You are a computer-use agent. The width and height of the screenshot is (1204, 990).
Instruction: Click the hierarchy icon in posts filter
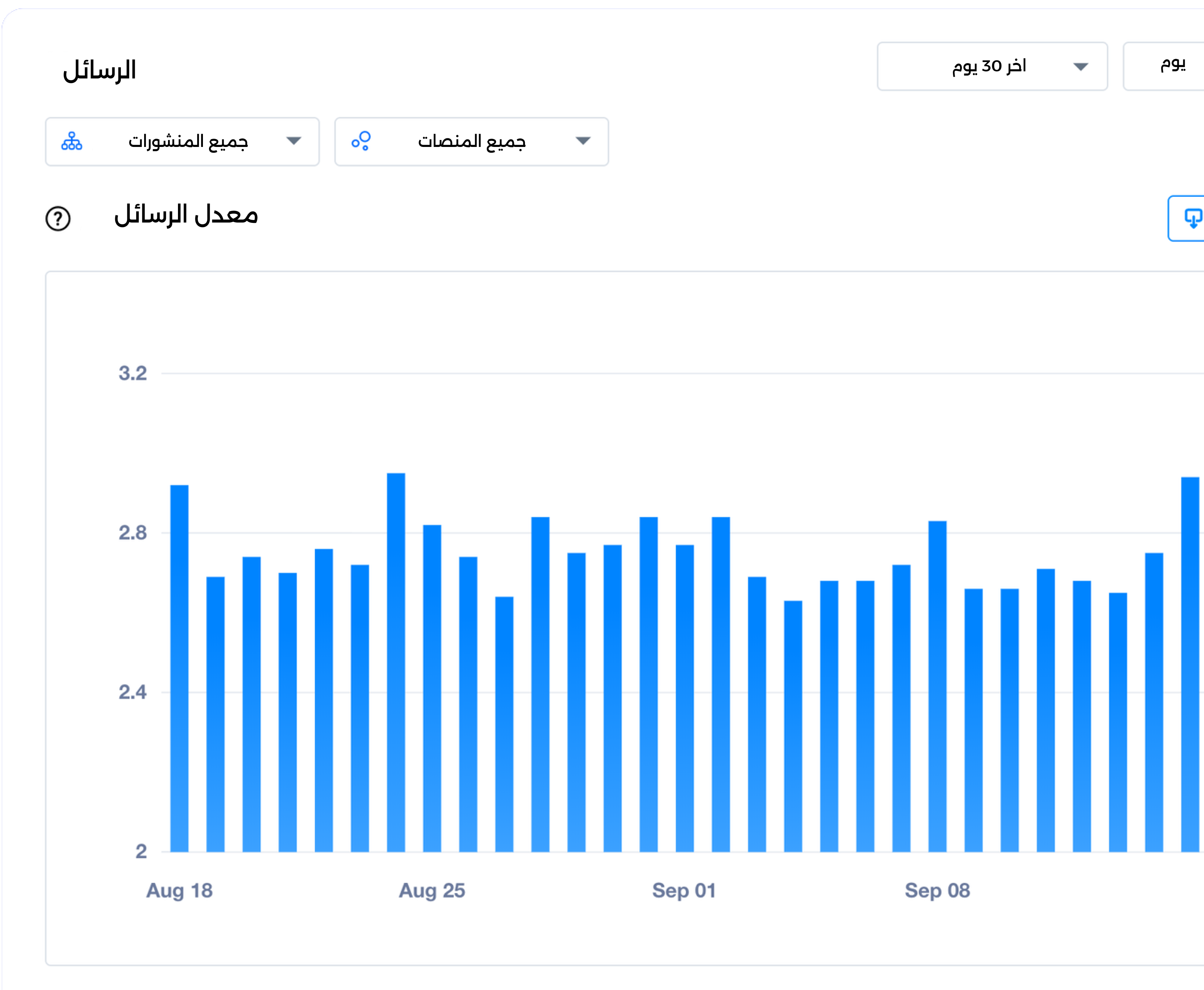pos(72,142)
